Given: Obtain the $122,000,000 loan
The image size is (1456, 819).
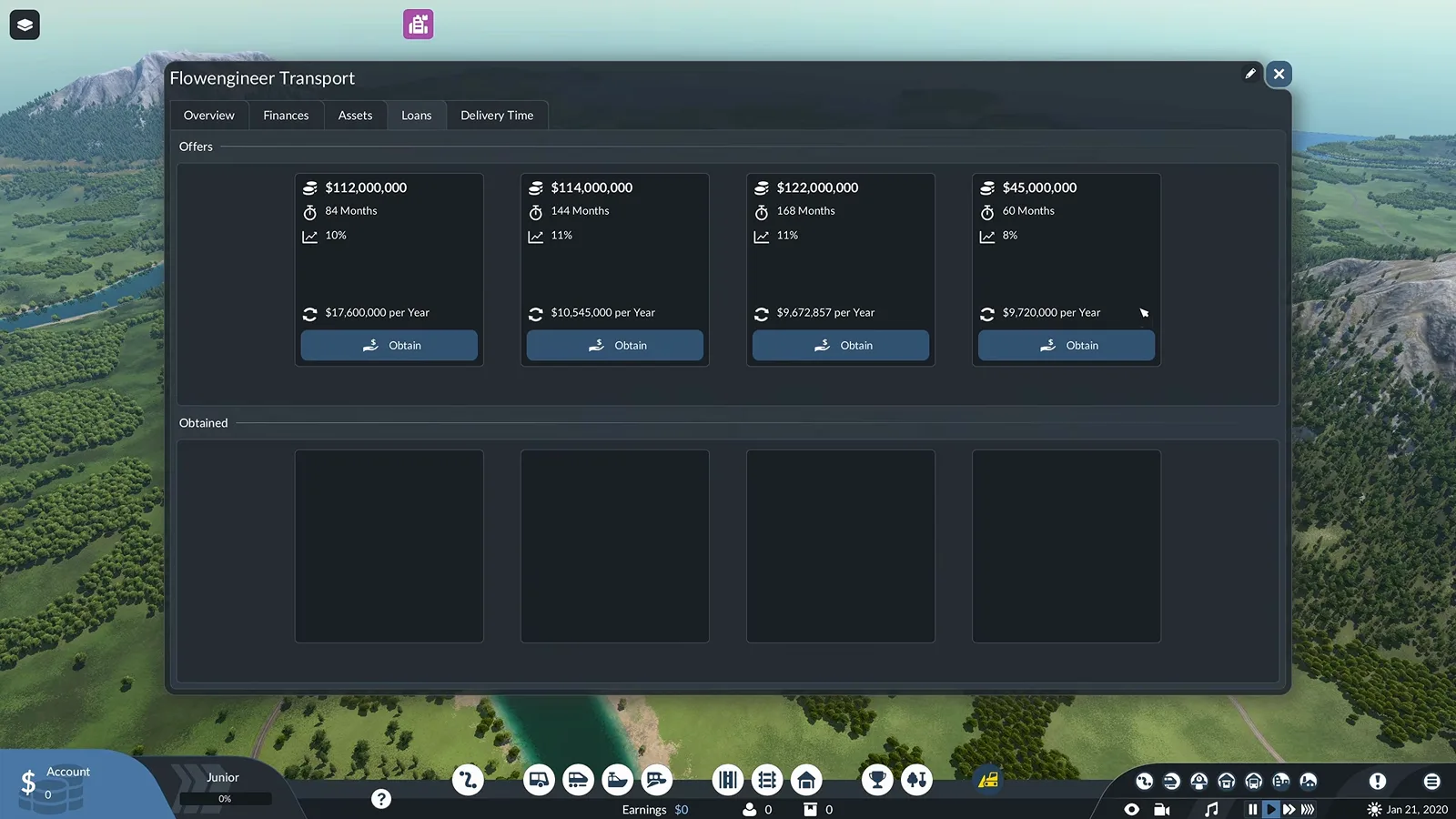Looking at the screenshot, I should [841, 345].
